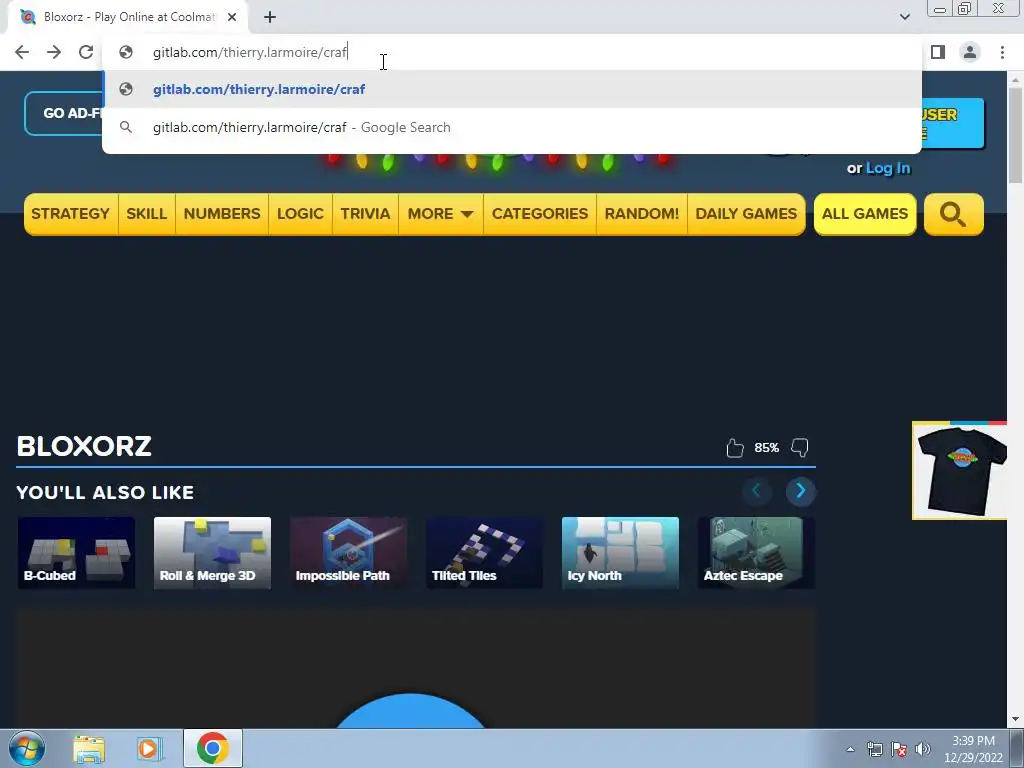Show hidden system tray icons
This screenshot has width=1024, height=768.
pos(850,749)
